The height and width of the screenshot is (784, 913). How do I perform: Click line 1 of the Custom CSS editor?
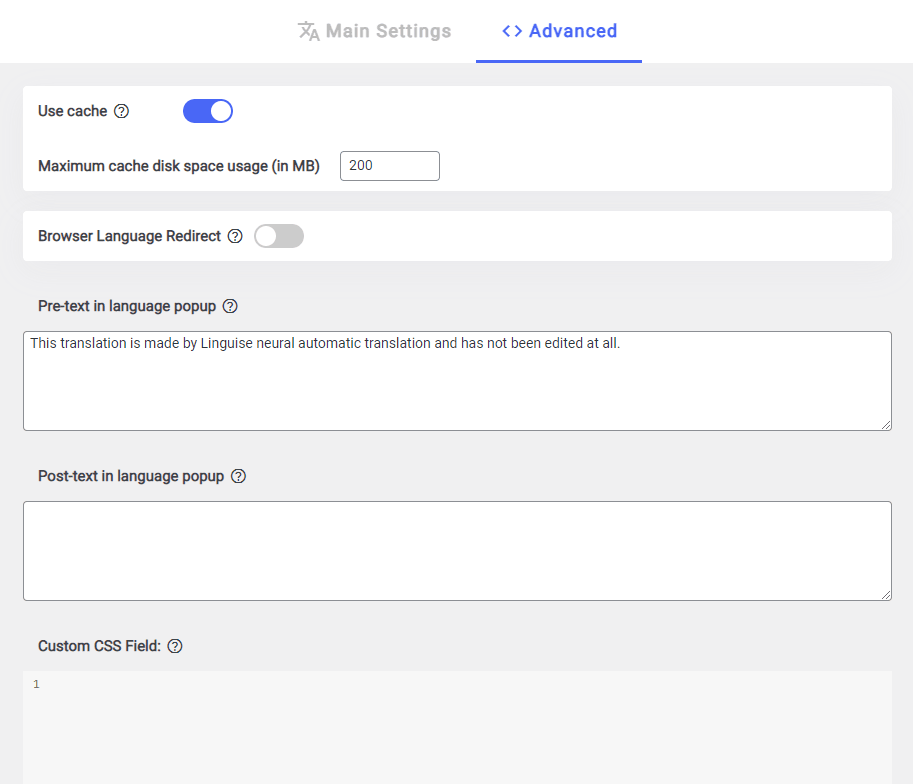(457, 684)
